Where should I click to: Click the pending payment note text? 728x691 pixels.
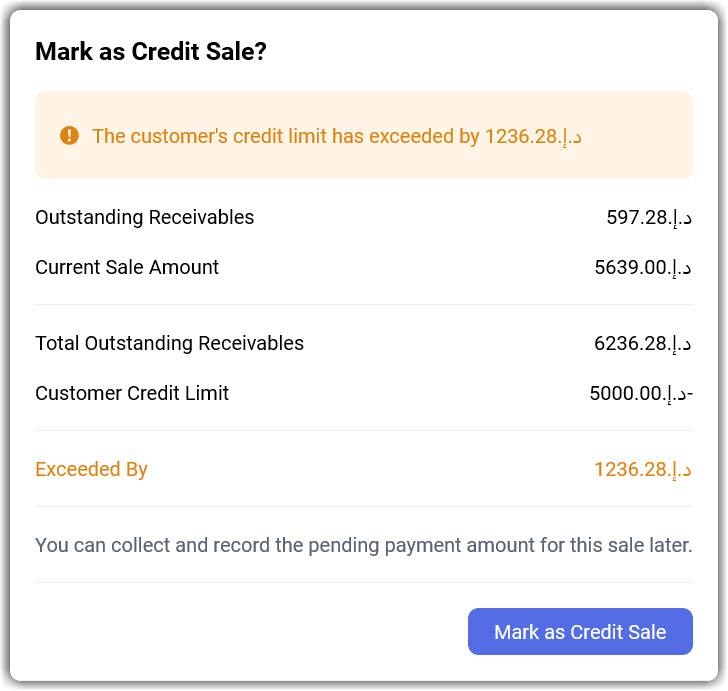click(x=363, y=545)
